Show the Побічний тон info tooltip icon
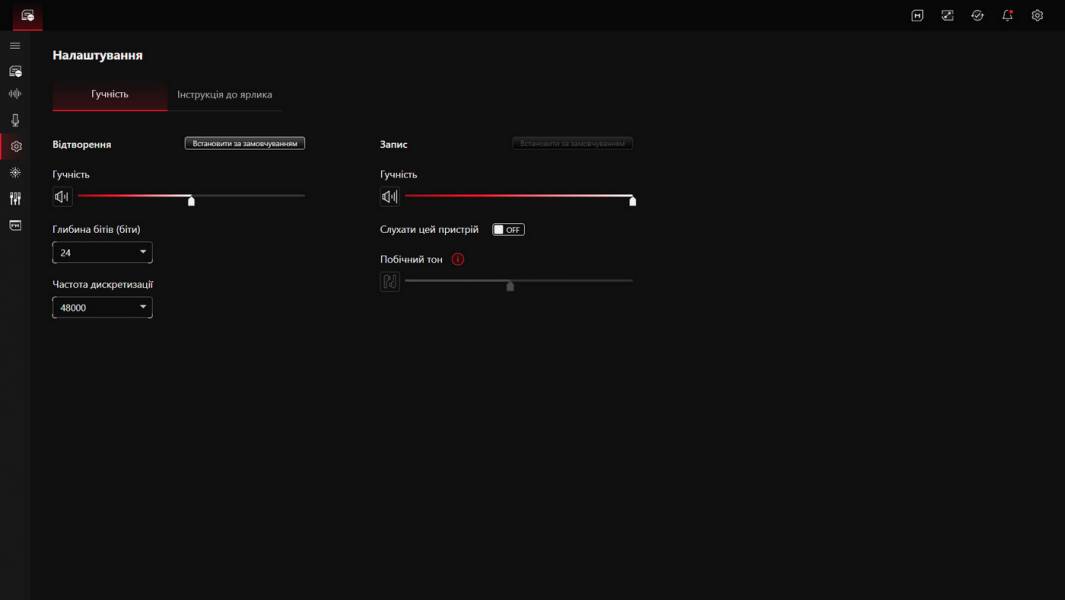 458,259
